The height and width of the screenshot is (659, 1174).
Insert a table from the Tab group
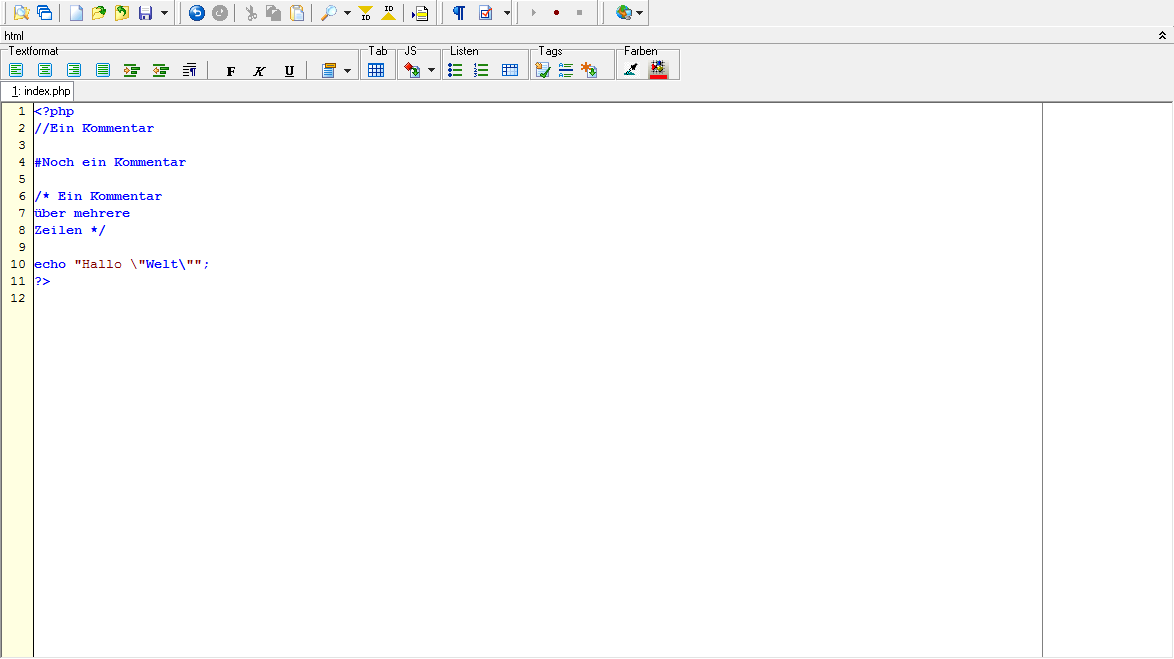(376, 70)
